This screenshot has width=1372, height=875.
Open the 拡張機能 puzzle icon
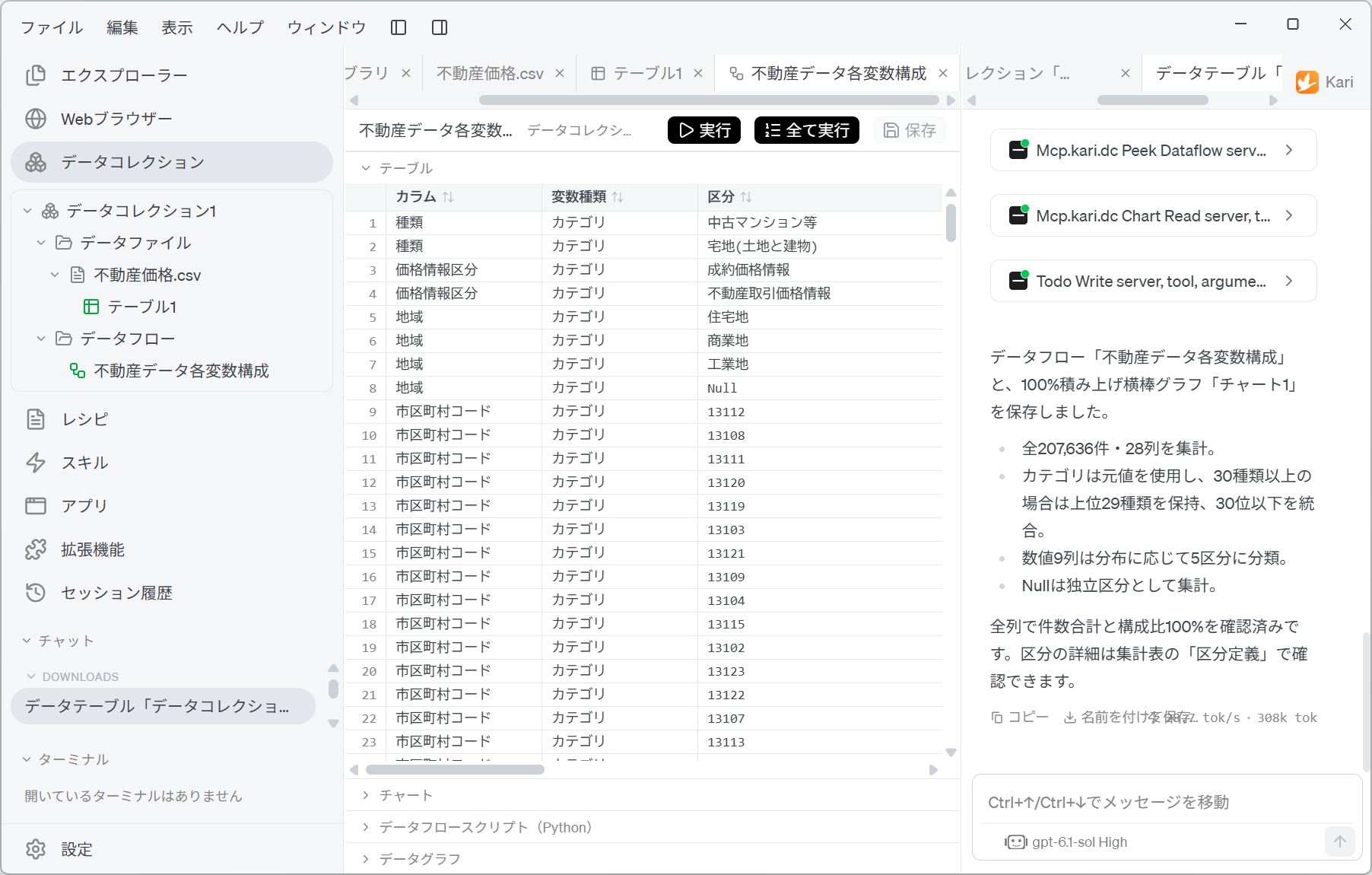pos(36,549)
